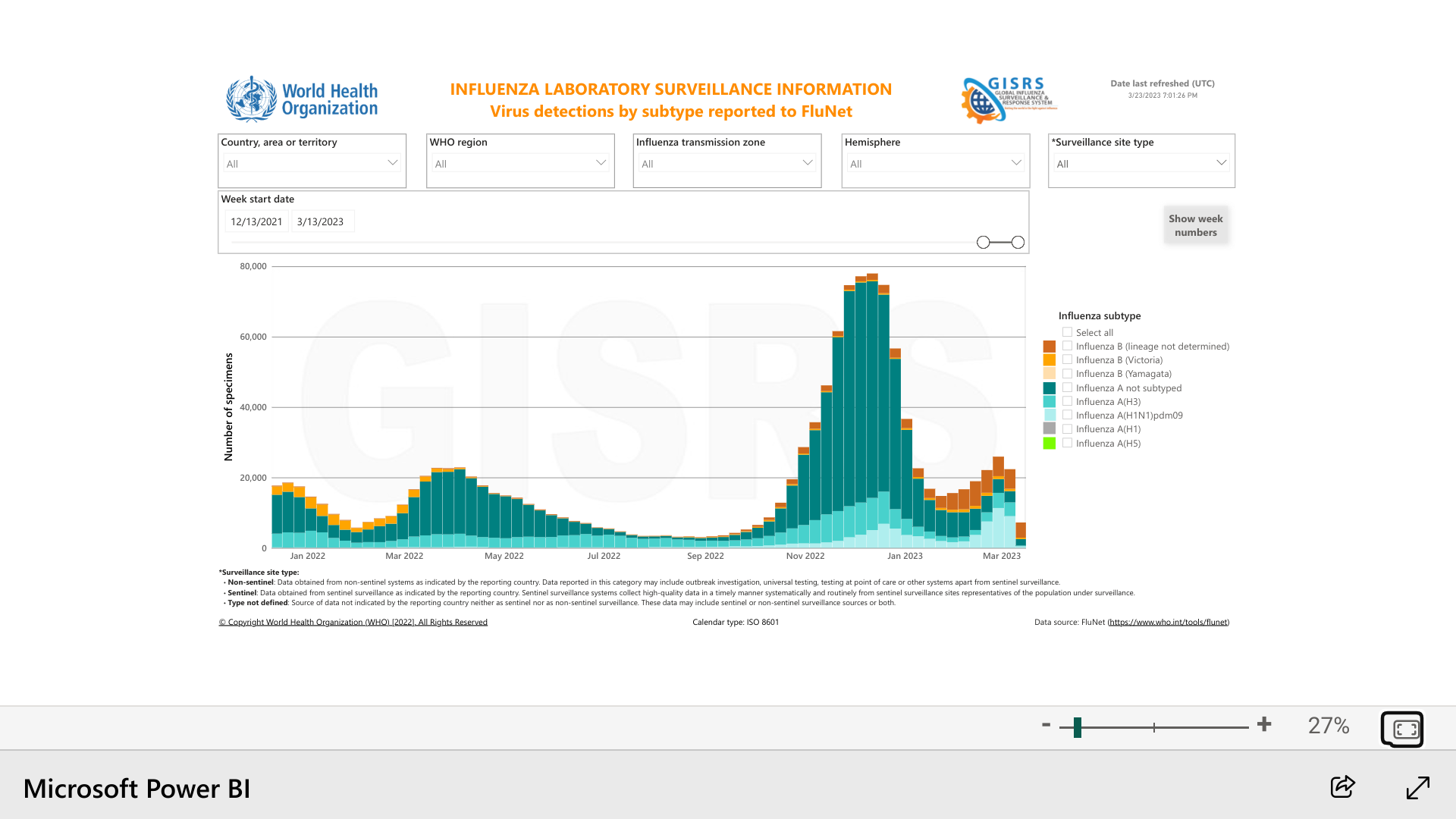The width and height of the screenshot is (1456, 819).
Task: Open Country, area or territory dropdown
Action: pyautogui.click(x=312, y=163)
